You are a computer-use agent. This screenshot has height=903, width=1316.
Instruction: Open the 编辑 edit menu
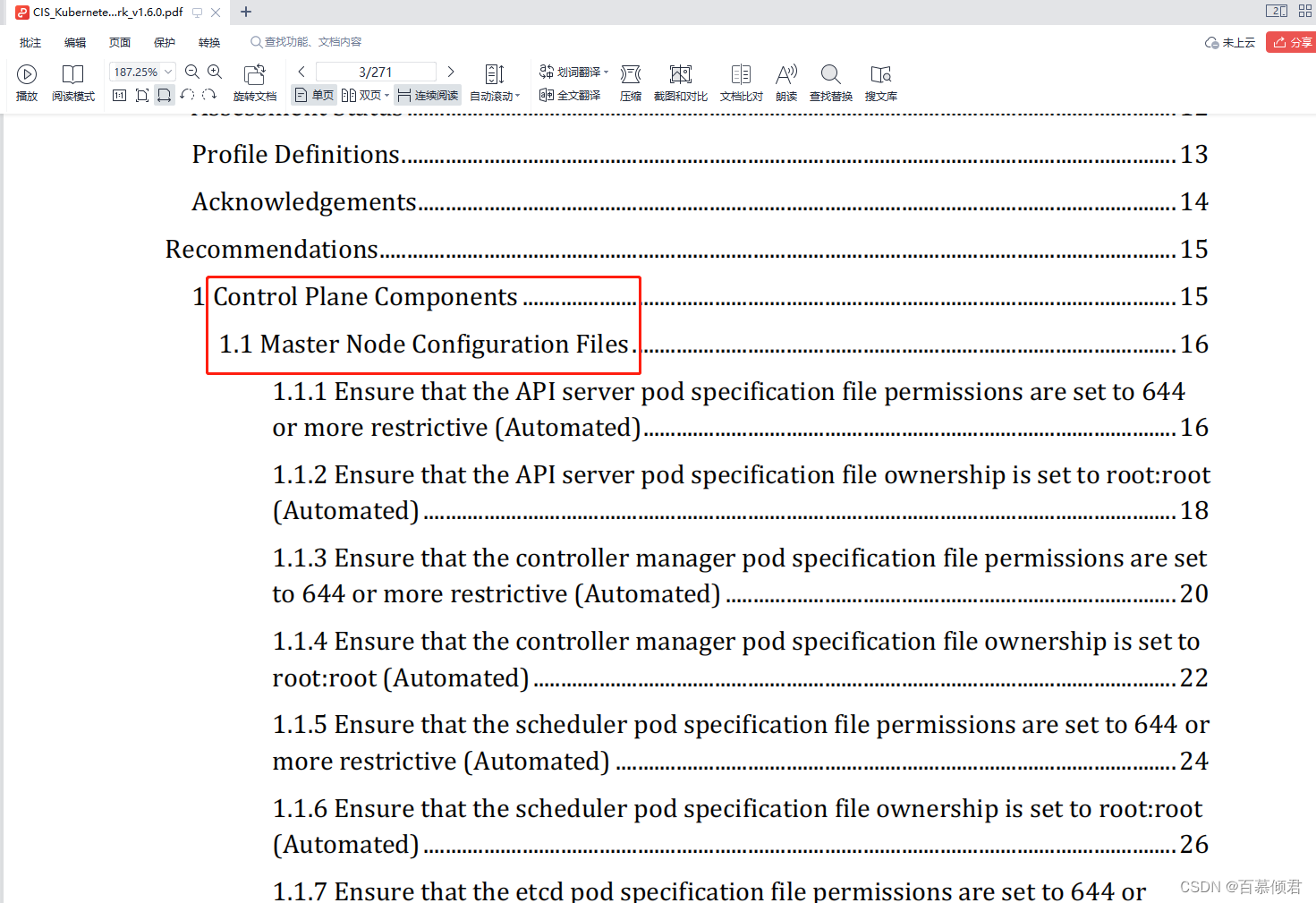75,42
